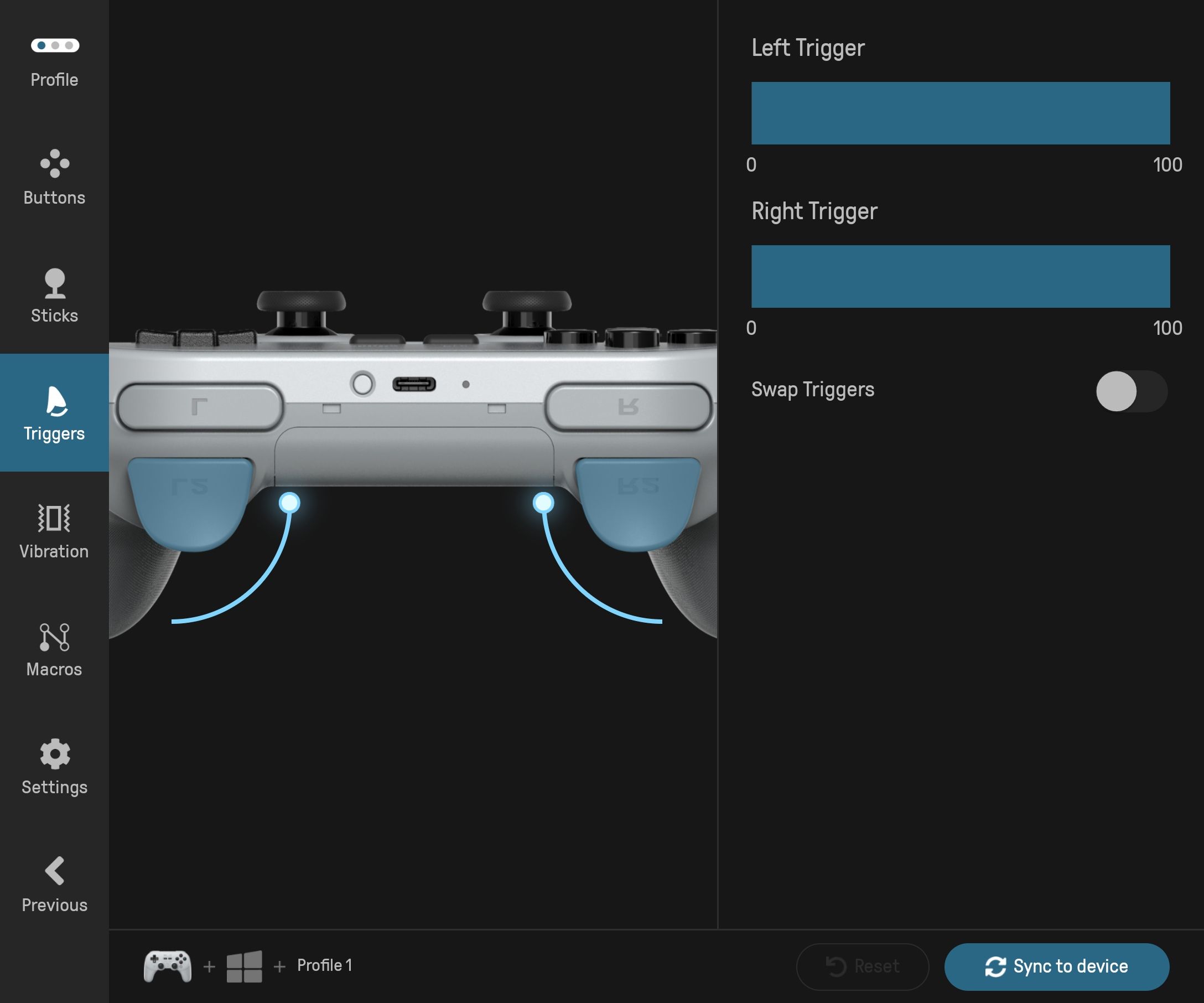Click the Right Trigger heading

click(x=814, y=211)
